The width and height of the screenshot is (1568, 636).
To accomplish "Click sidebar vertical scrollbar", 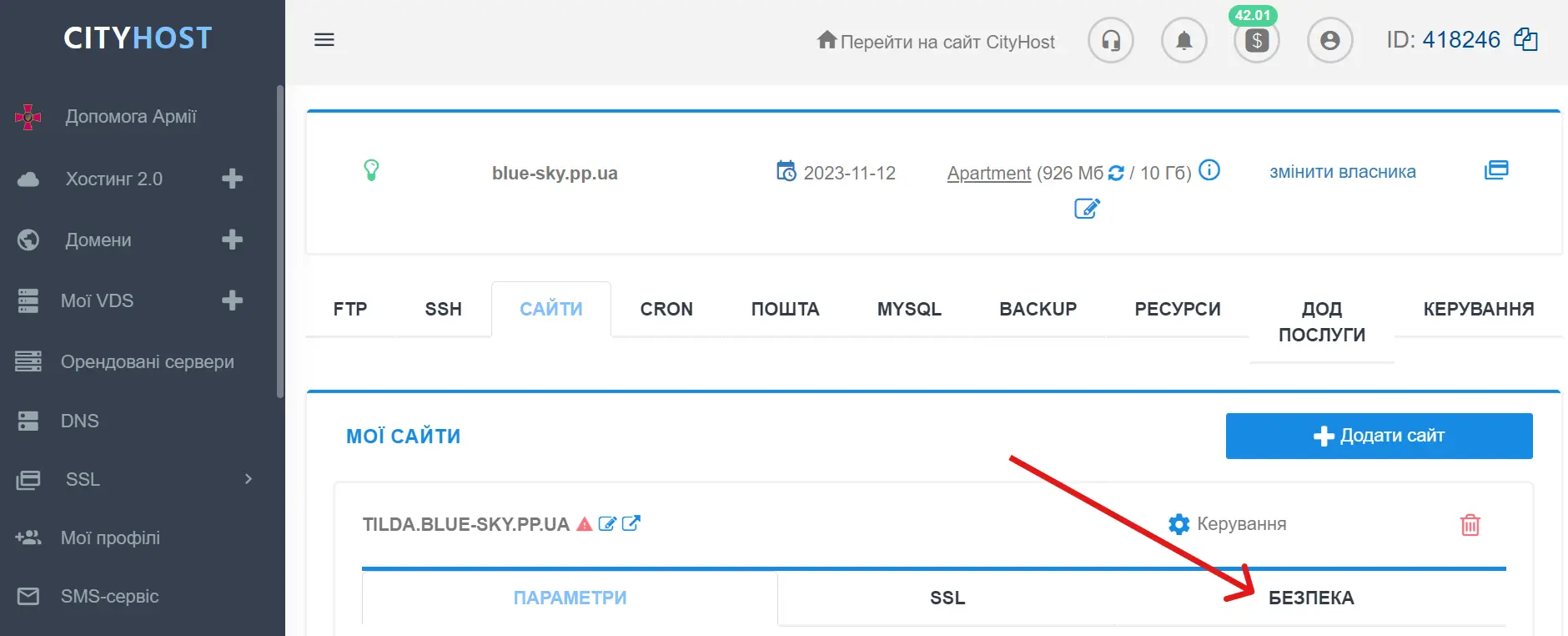I will (280, 242).
